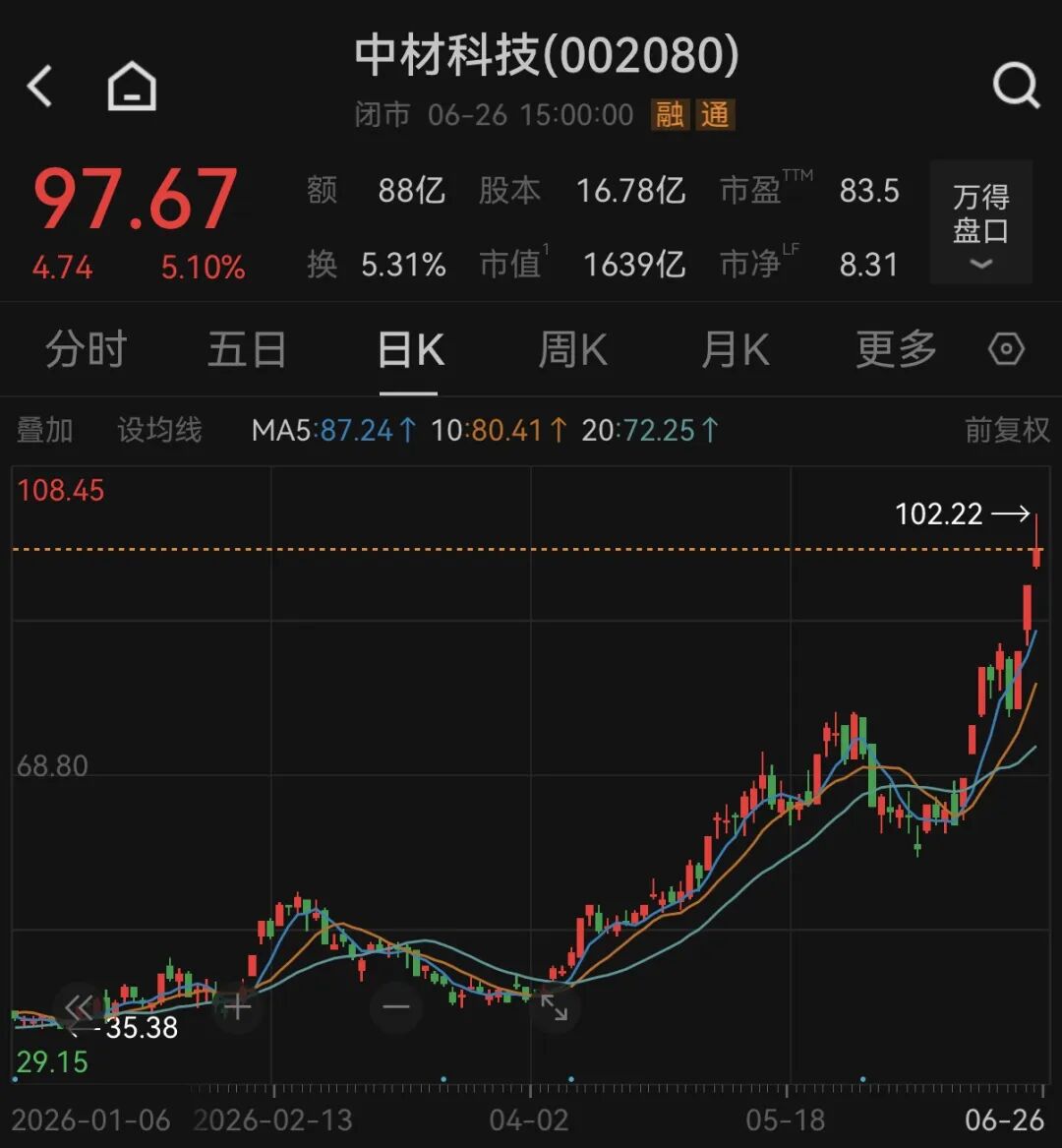Tap 06-26 date axis label
Viewport: 1062px width, 1148px height.
click(1004, 1120)
